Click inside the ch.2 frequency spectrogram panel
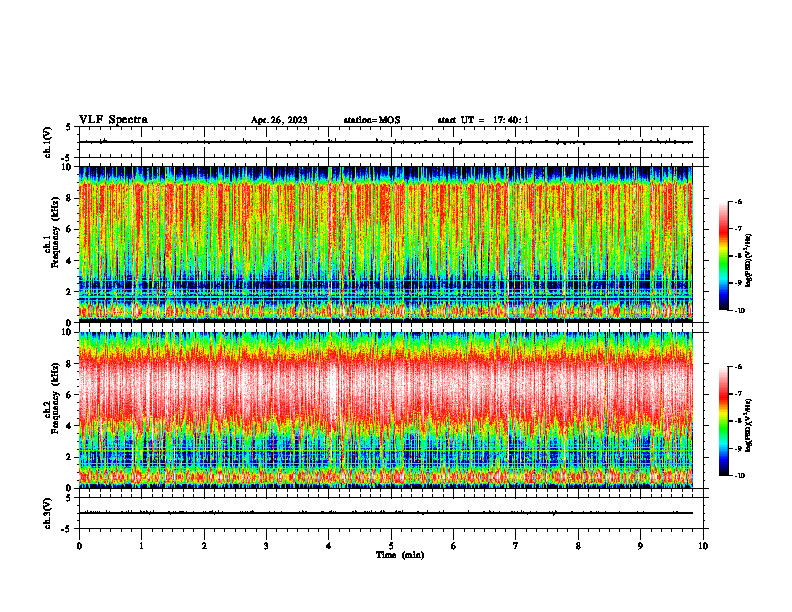 (x=385, y=410)
